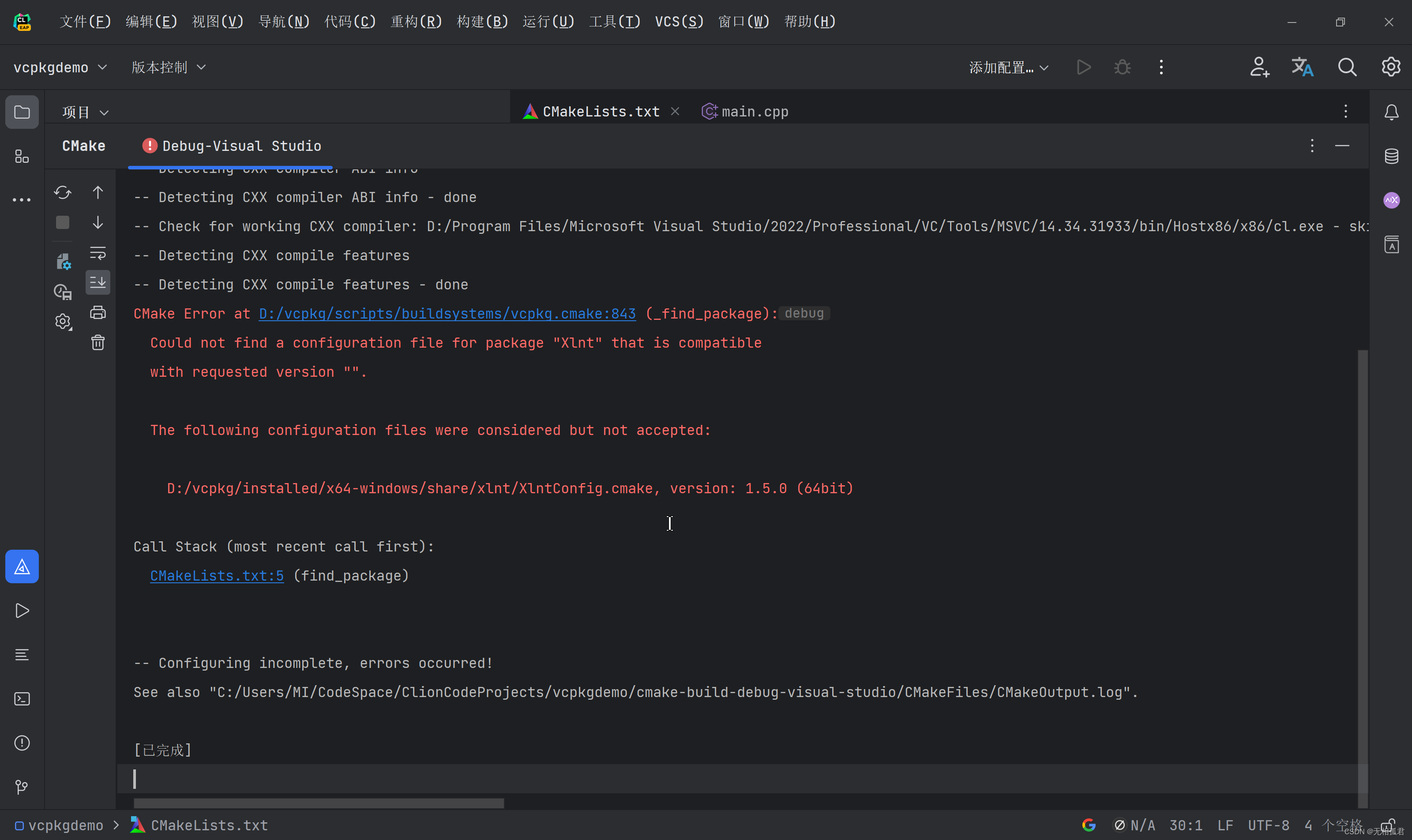Expand the vcpkgdemo project dropdown

click(60, 67)
